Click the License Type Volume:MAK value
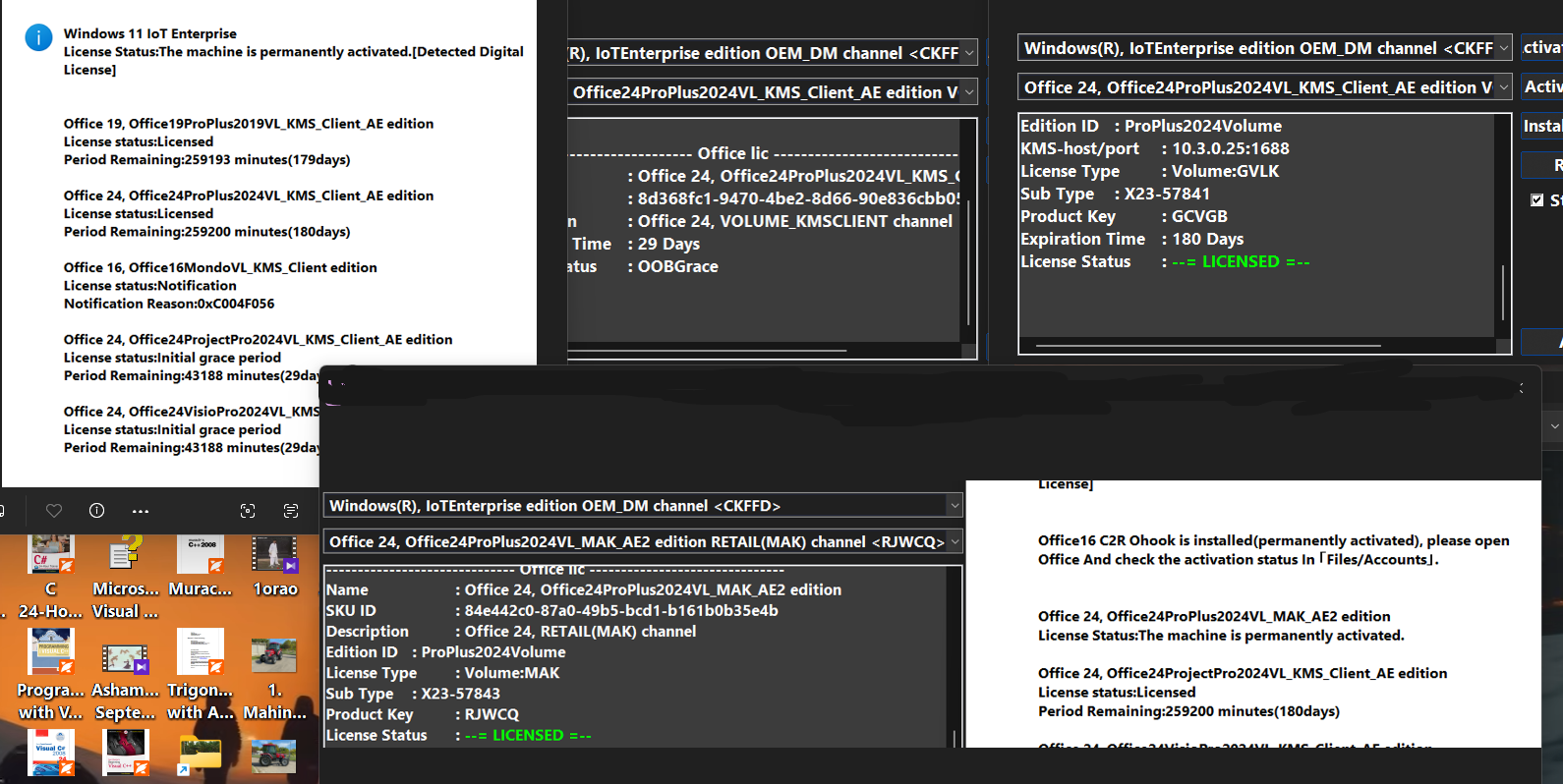Image resolution: width=1563 pixels, height=784 pixels. 512,673
